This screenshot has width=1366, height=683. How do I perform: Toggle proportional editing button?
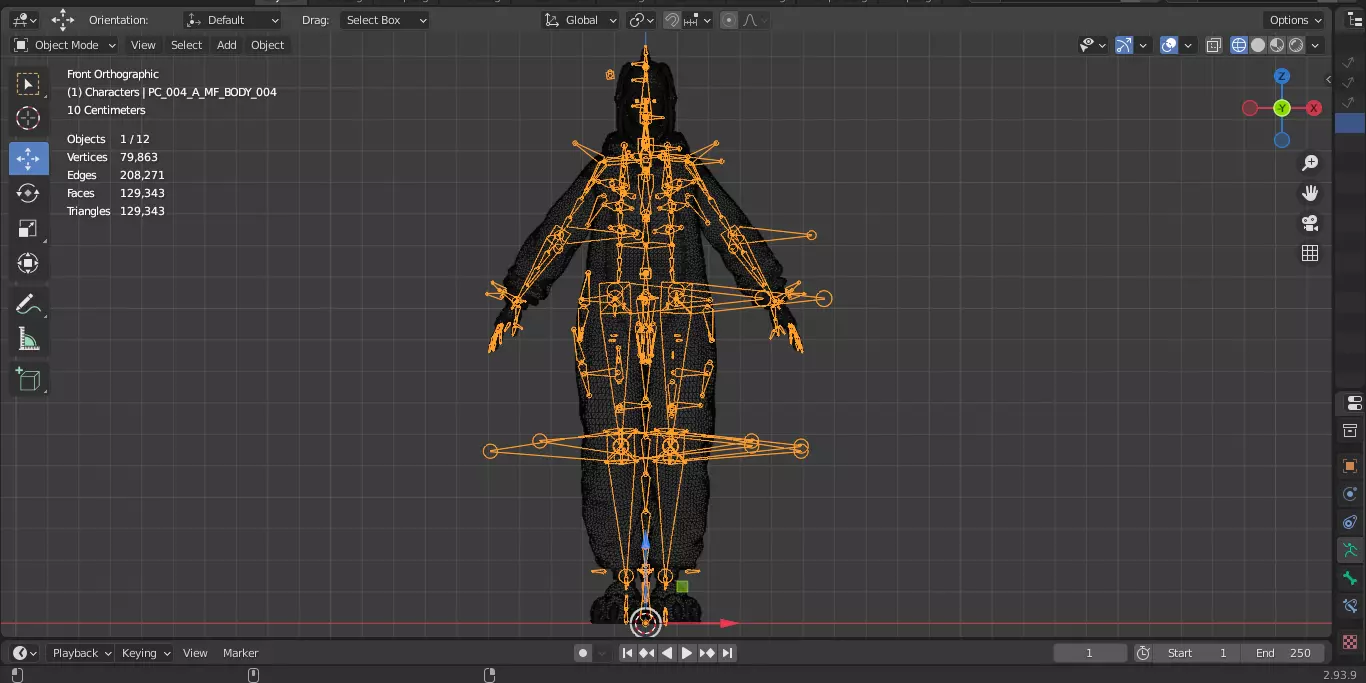pos(729,20)
